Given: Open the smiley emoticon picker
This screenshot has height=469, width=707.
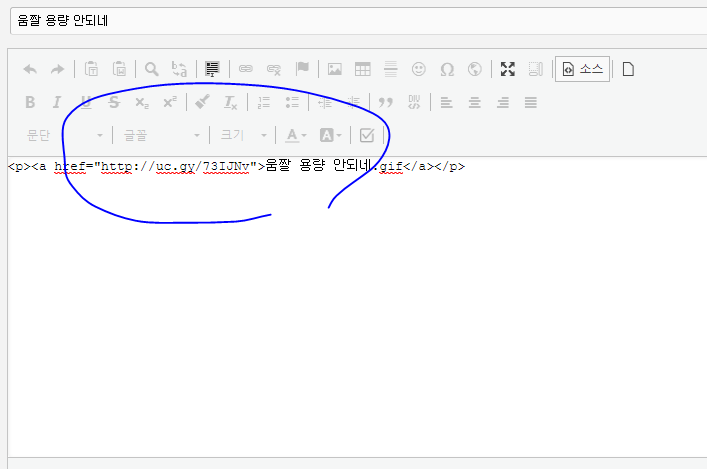Looking at the screenshot, I should 418,69.
